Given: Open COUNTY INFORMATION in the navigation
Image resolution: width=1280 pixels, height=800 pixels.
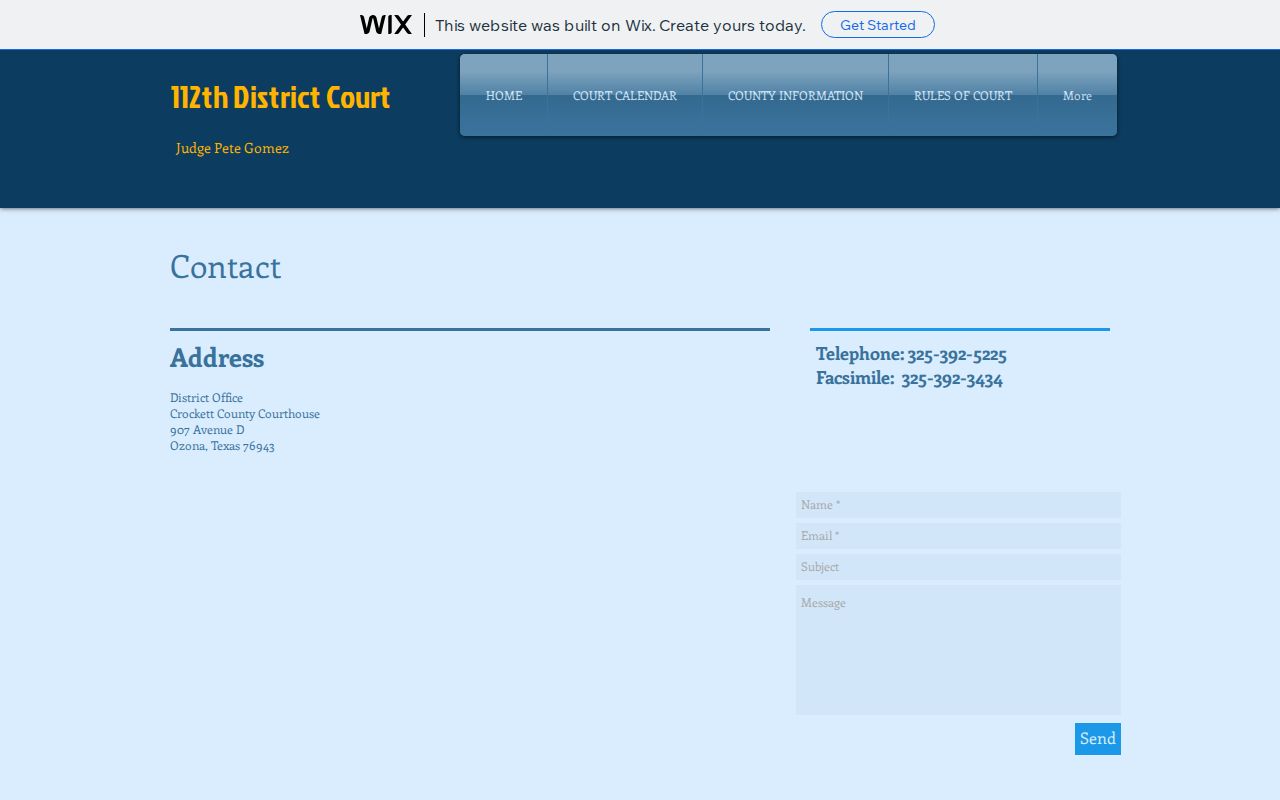Looking at the screenshot, I should click(x=795, y=95).
